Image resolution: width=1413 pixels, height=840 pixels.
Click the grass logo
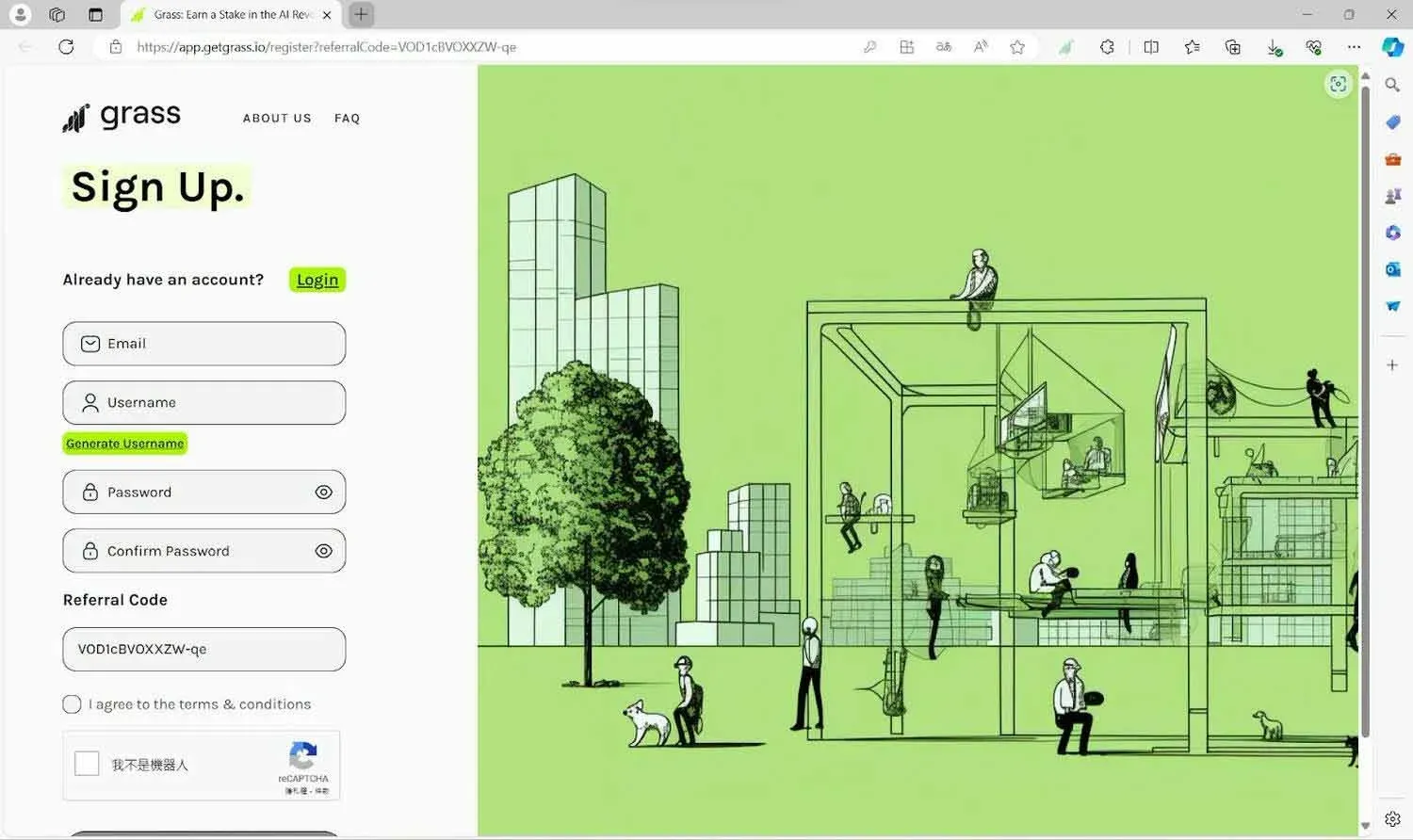[122, 116]
